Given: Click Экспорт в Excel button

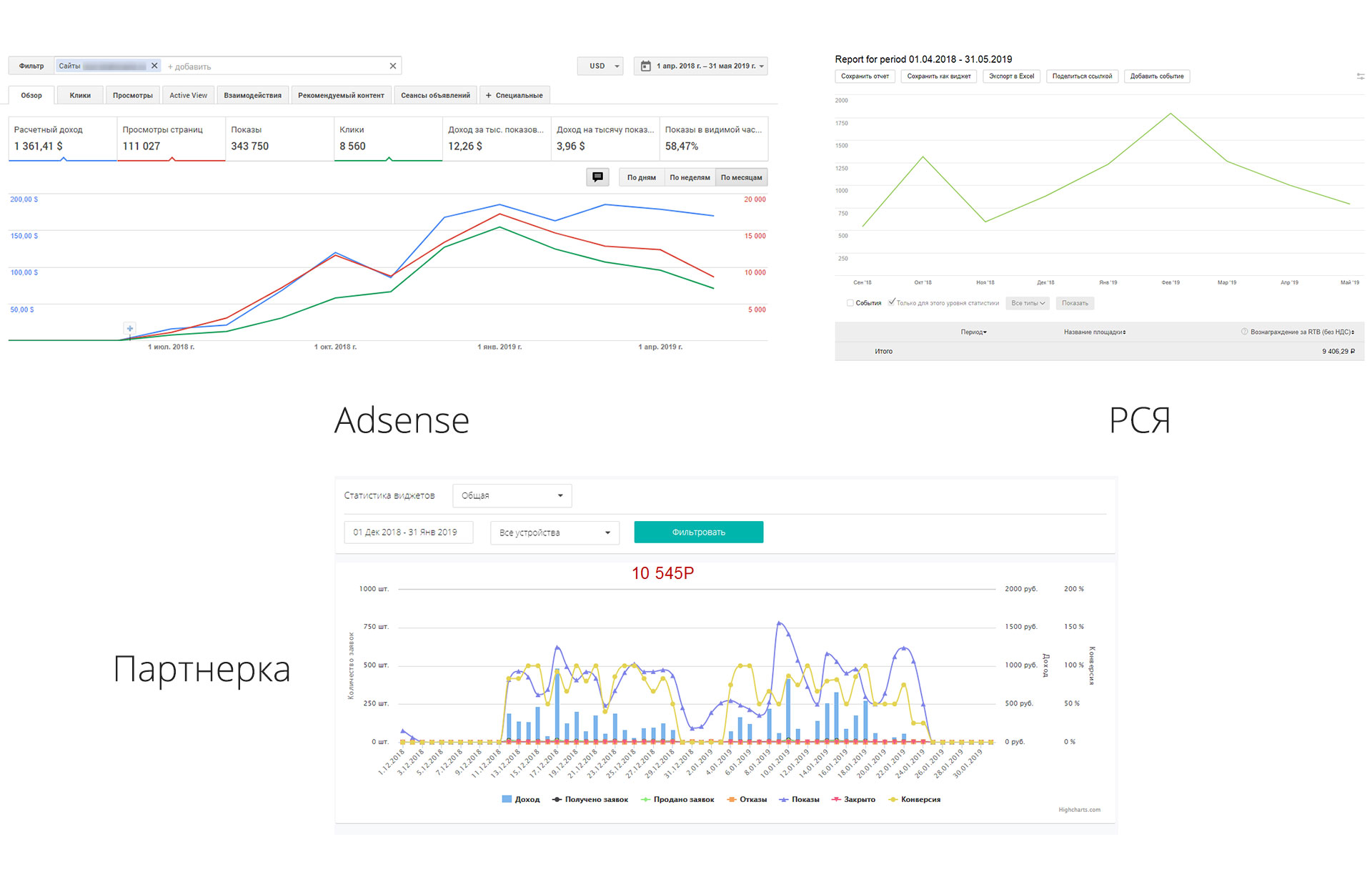Looking at the screenshot, I should click(1010, 76).
